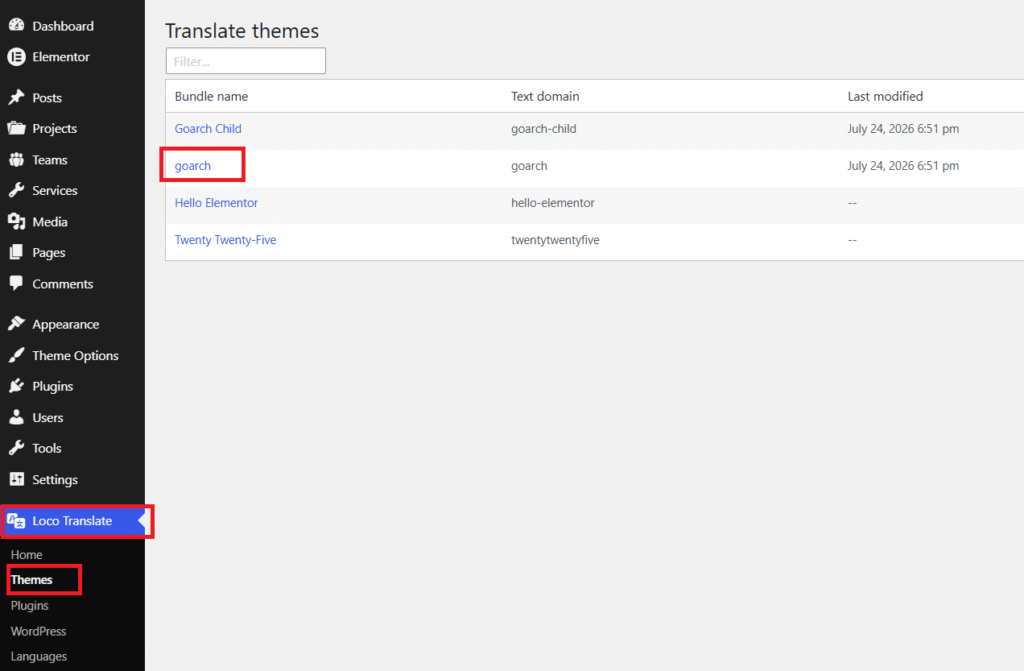1024x671 pixels.
Task: Click the Comments speech bubble icon
Action: 16,284
